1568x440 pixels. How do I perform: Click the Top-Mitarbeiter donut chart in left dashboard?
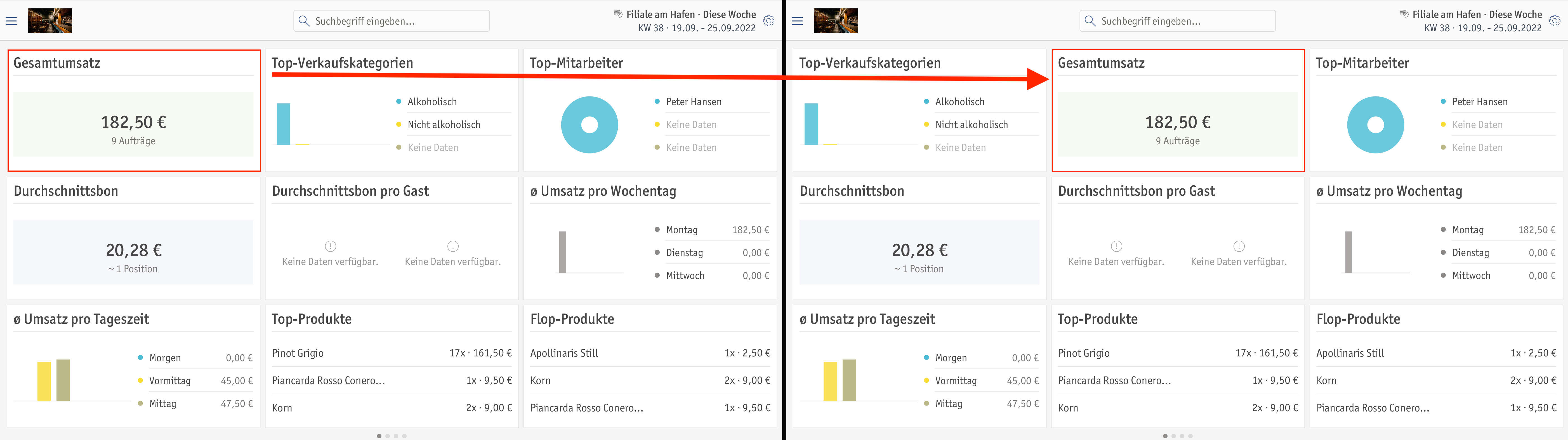click(589, 125)
